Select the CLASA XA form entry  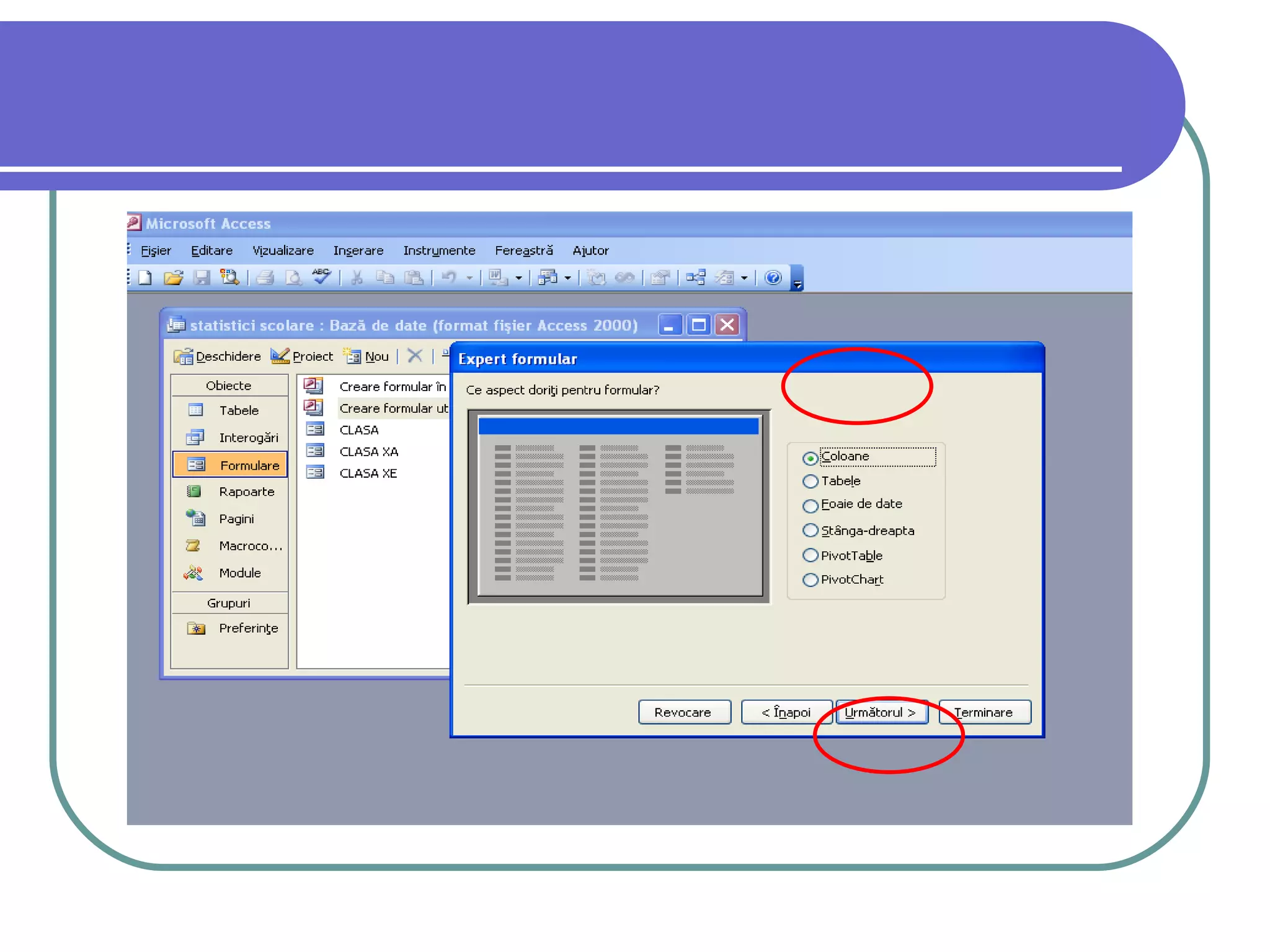pos(368,452)
